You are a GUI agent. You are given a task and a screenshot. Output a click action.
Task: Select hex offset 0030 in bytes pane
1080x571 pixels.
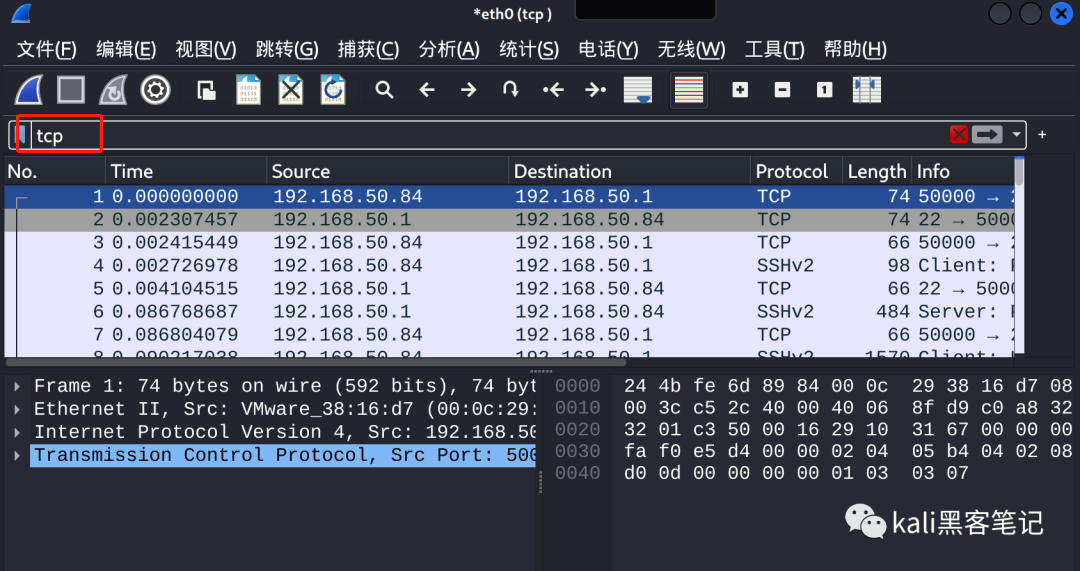point(577,452)
